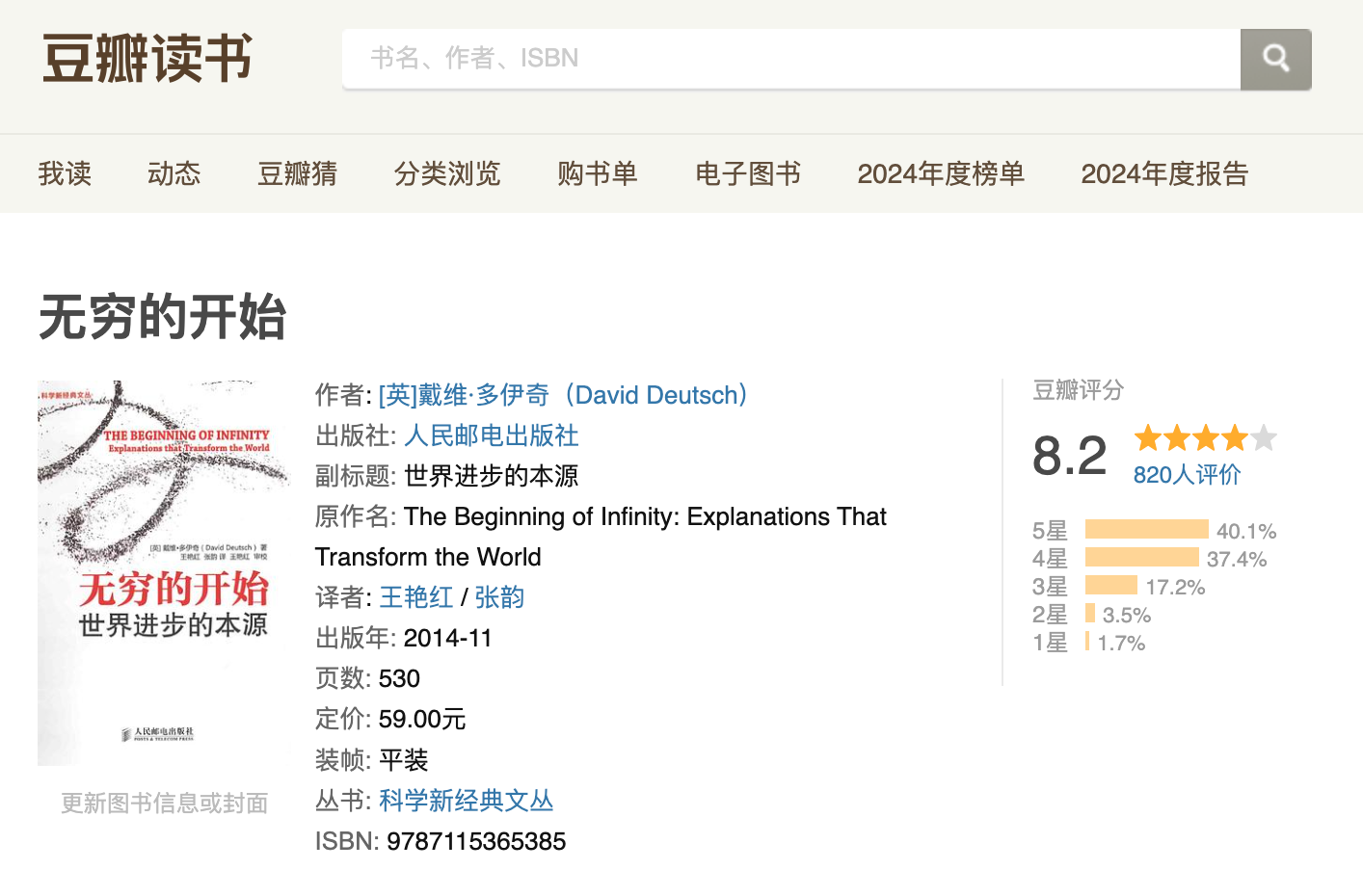Open translator 王艳红 link
This screenshot has height=896, width=1363.
[x=416, y=597]
